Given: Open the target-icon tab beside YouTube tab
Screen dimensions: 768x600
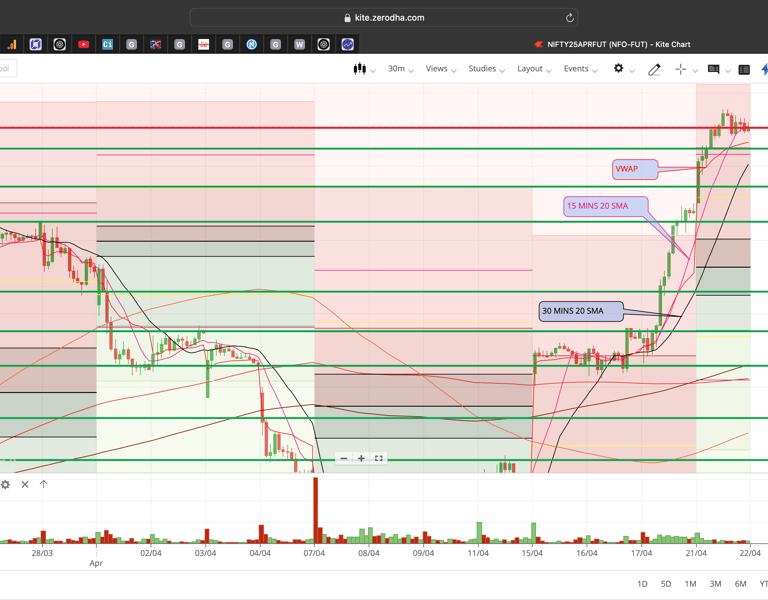Looking at the screenshot, I should pos(59,45).
